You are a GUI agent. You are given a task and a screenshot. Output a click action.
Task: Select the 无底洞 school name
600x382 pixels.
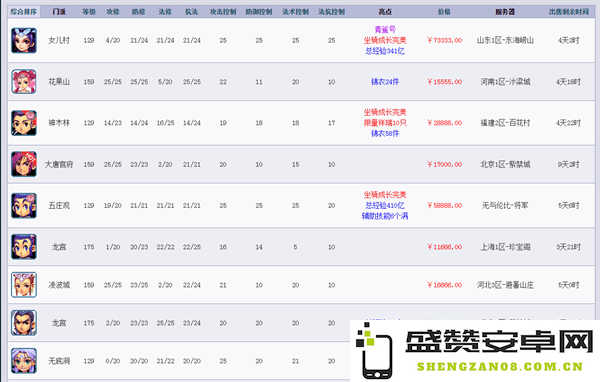(59, 361)
